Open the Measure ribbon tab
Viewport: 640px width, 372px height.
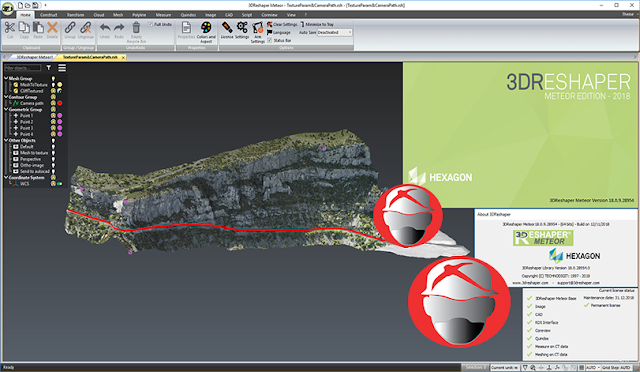tap(163, 15)
